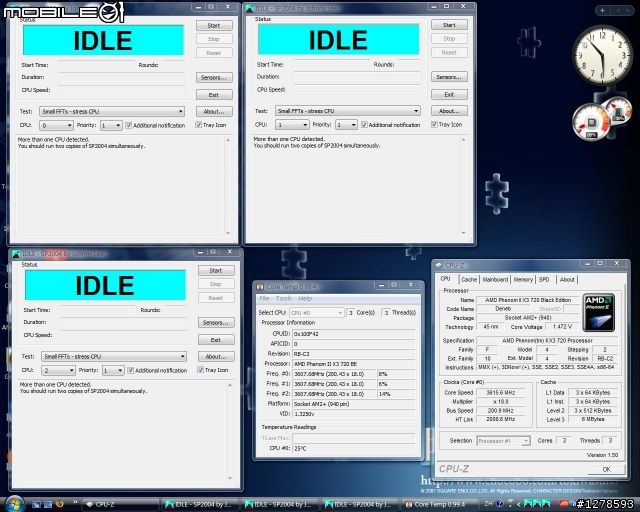Open the Select CPU dropdown in Core Temp
The height and width of the screenshot is (512, 640).
tap(316, 313)
